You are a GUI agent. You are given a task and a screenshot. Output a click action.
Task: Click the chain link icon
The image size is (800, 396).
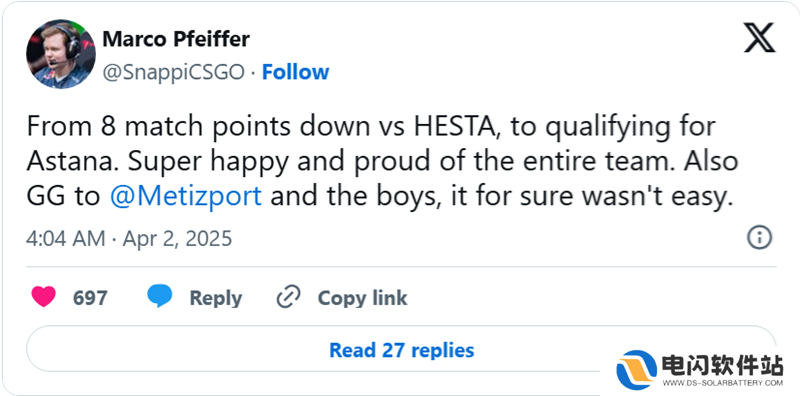[x=288, y=297]
